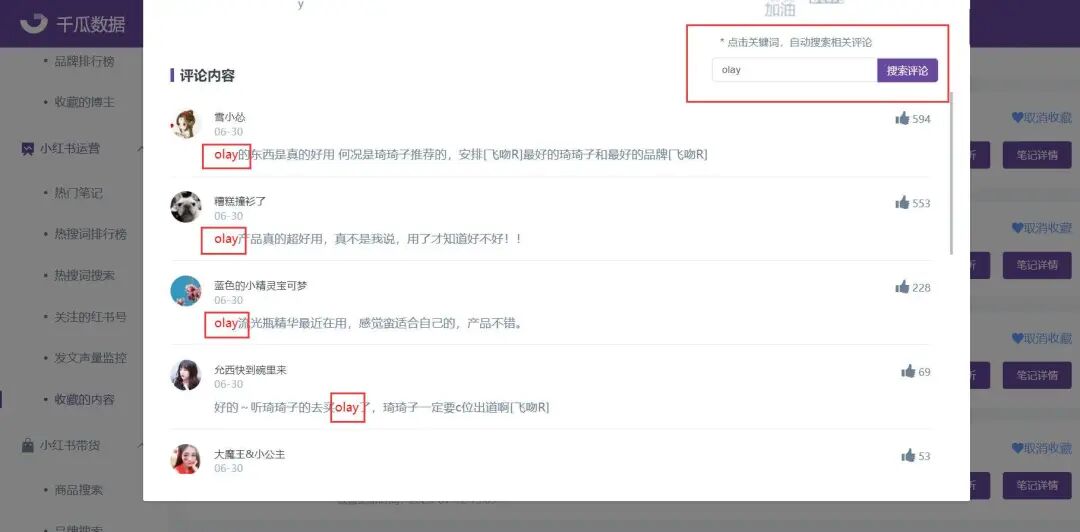Click the 小红书带货 shopping bag icon
This screenshot has width=1080, height=532.
point(28,446)
